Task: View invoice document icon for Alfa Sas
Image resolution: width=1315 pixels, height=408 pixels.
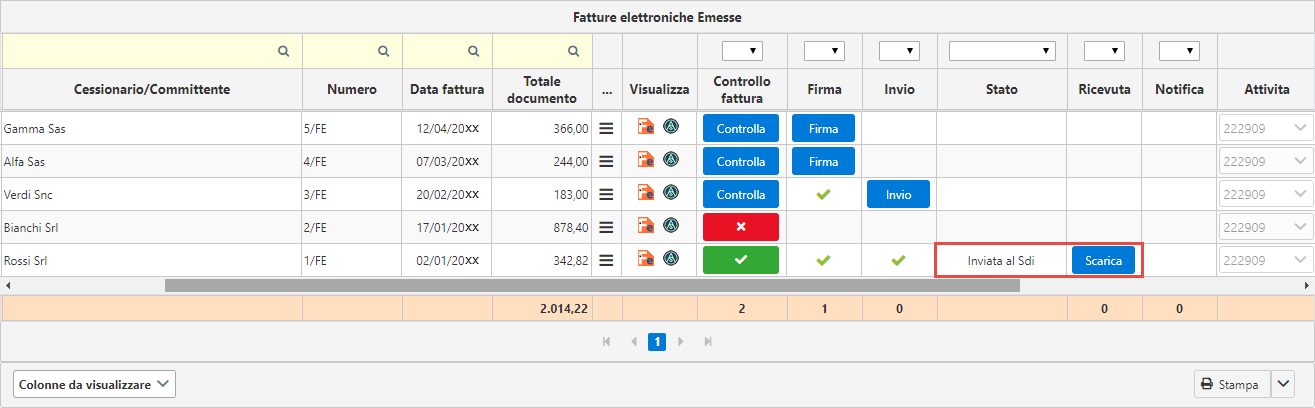Action: (646, 161)
